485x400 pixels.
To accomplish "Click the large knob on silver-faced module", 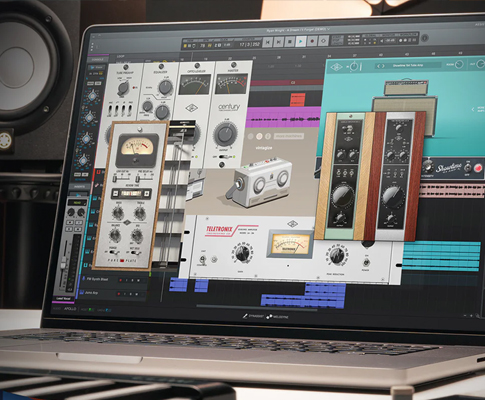I will 393,196.
